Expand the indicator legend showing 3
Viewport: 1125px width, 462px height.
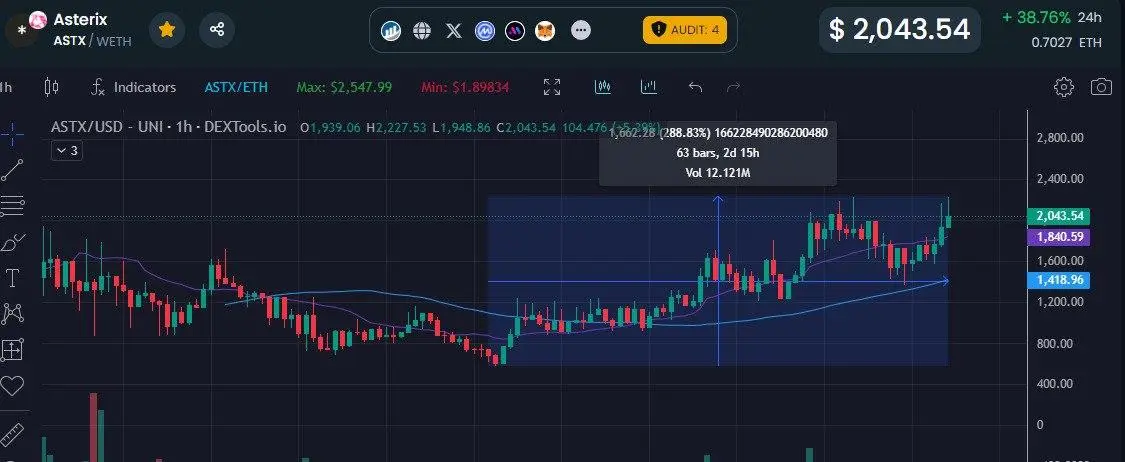(66, 151)
